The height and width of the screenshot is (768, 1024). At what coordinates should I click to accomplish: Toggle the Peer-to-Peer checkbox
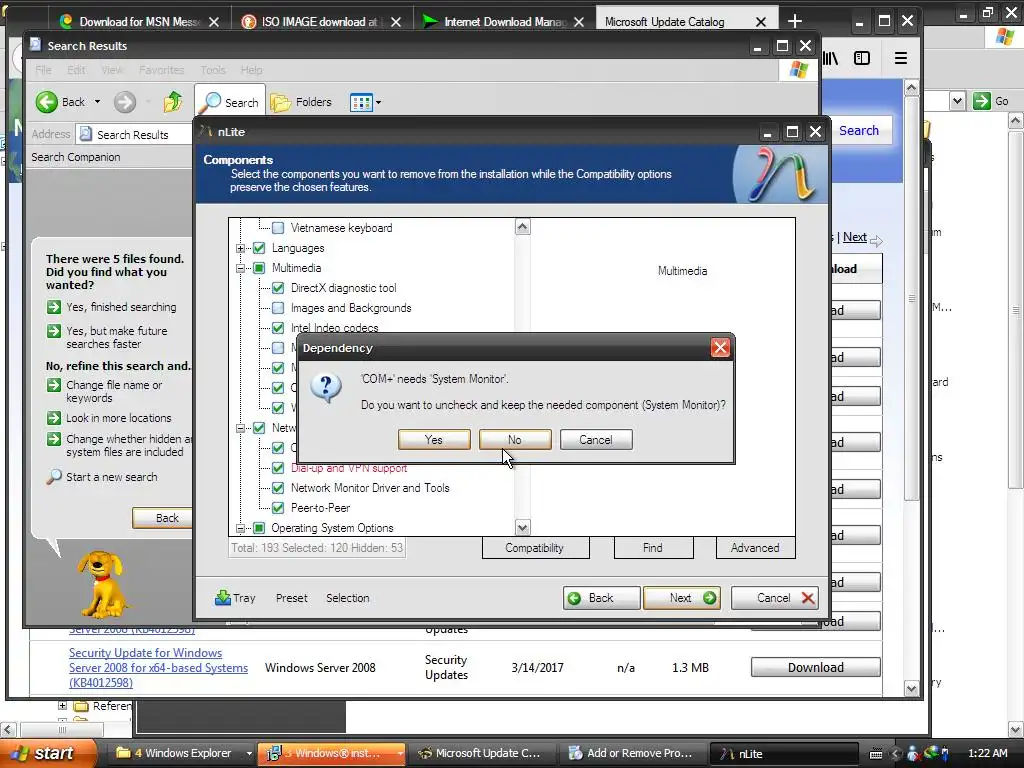pyautogui.click(x=278, y=508)
